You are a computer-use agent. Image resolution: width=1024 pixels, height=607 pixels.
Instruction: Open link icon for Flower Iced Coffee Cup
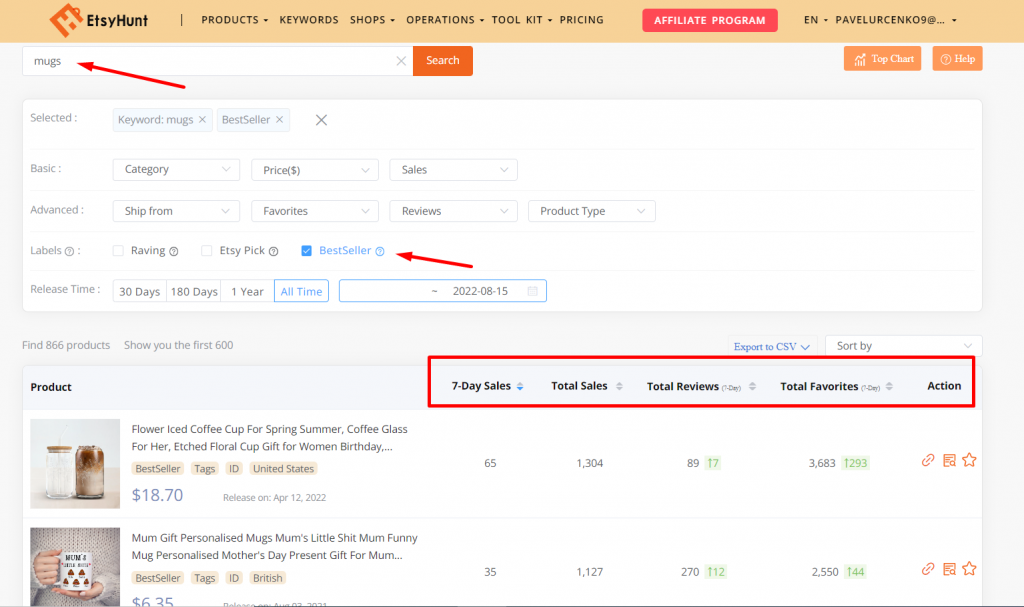tap(928, 461)
